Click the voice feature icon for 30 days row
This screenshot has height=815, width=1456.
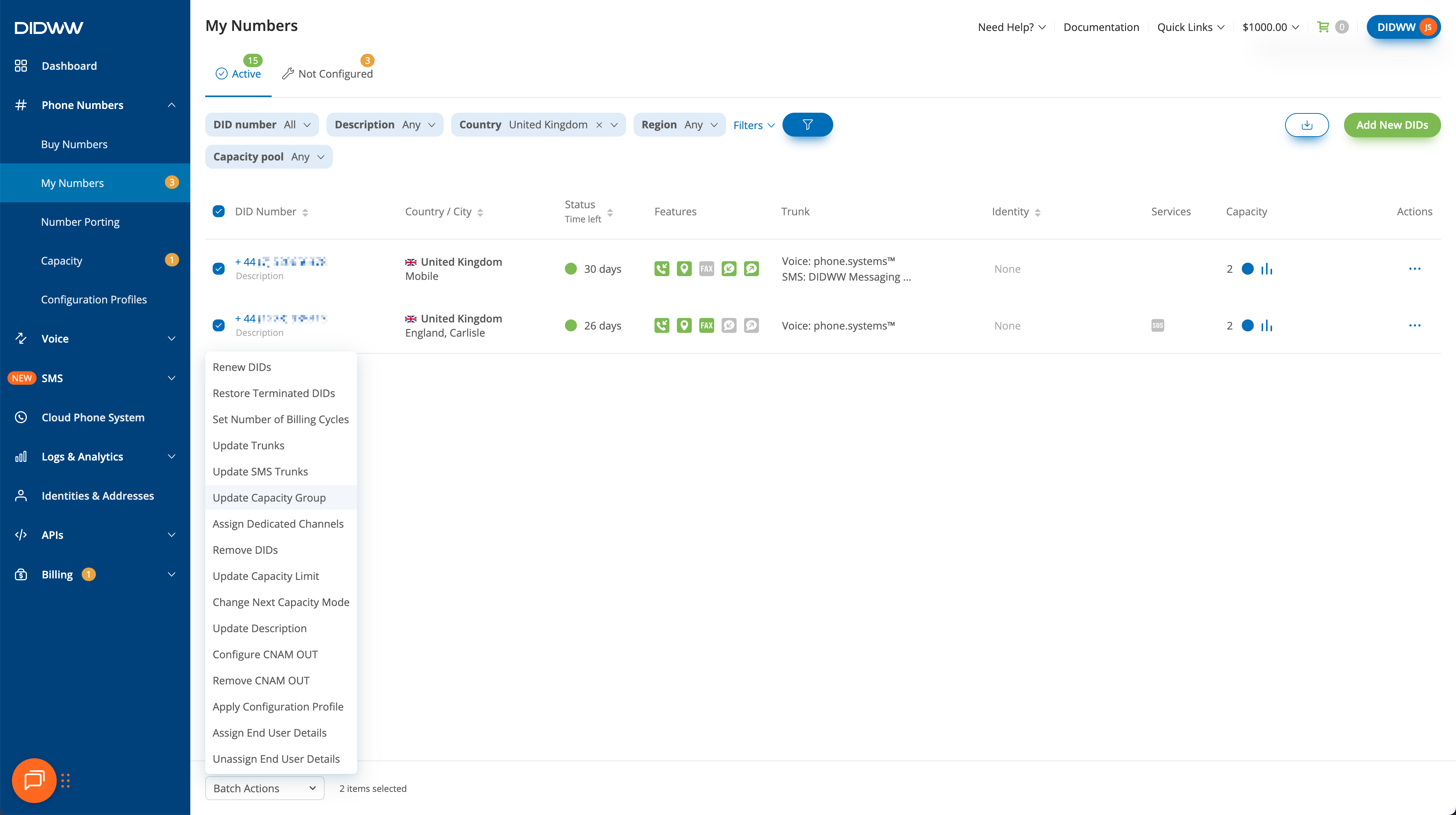coord(662,268)
